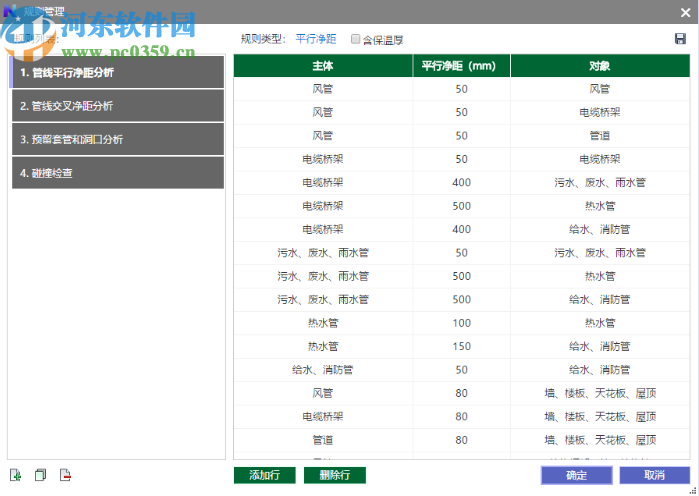Select rule 1. 管线平行净距分析
Viewport: 699px width, 496px height.
click(x=118, y=72)
